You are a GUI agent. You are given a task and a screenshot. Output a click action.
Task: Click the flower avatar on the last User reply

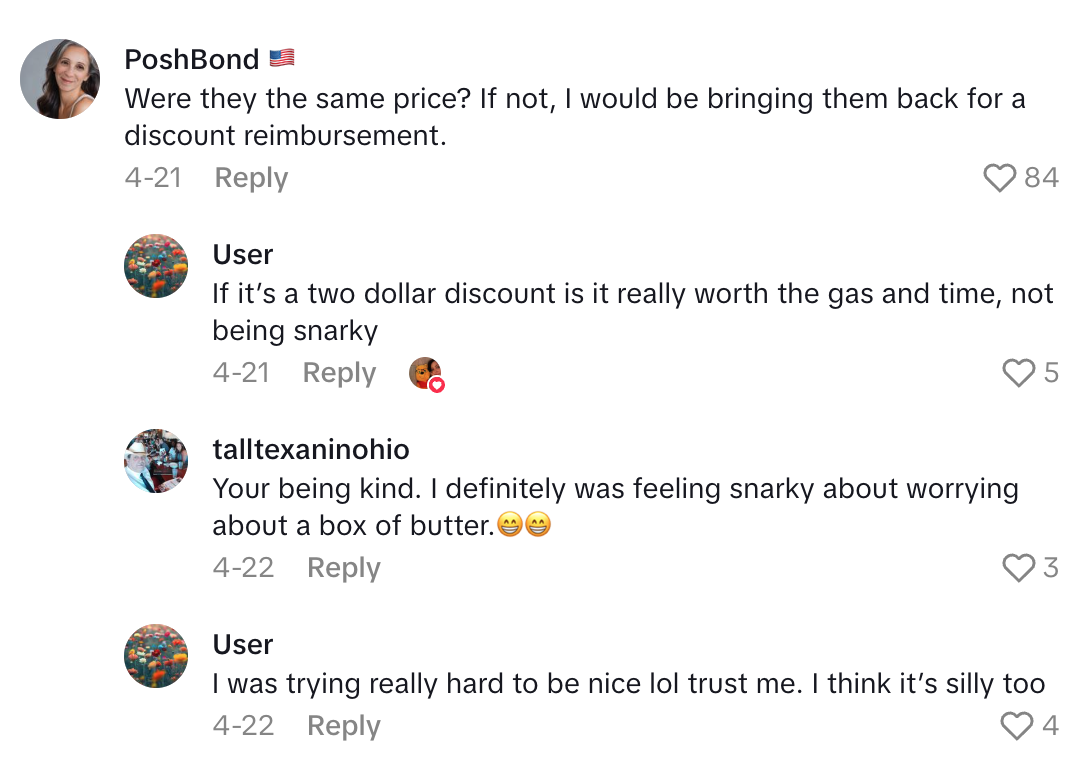tap(156, 656)
